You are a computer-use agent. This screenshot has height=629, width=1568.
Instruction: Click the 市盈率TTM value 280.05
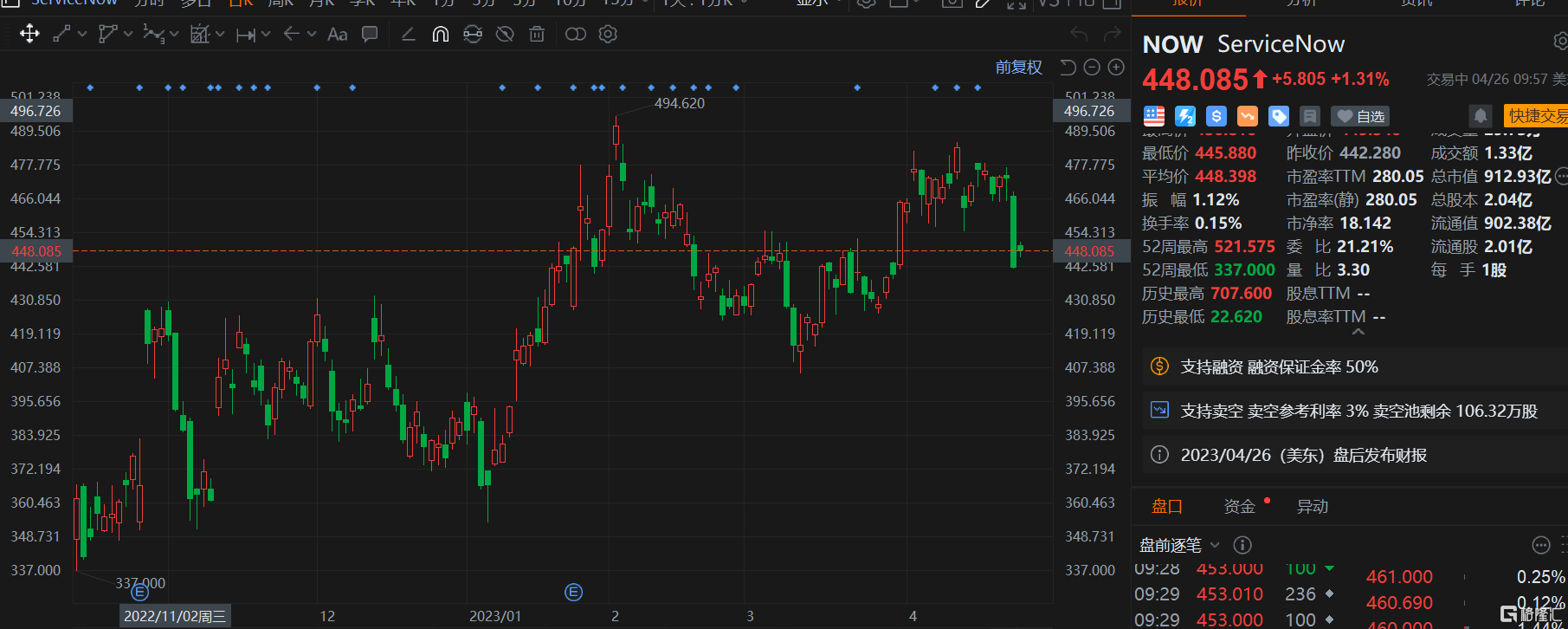coord(1397,177)
